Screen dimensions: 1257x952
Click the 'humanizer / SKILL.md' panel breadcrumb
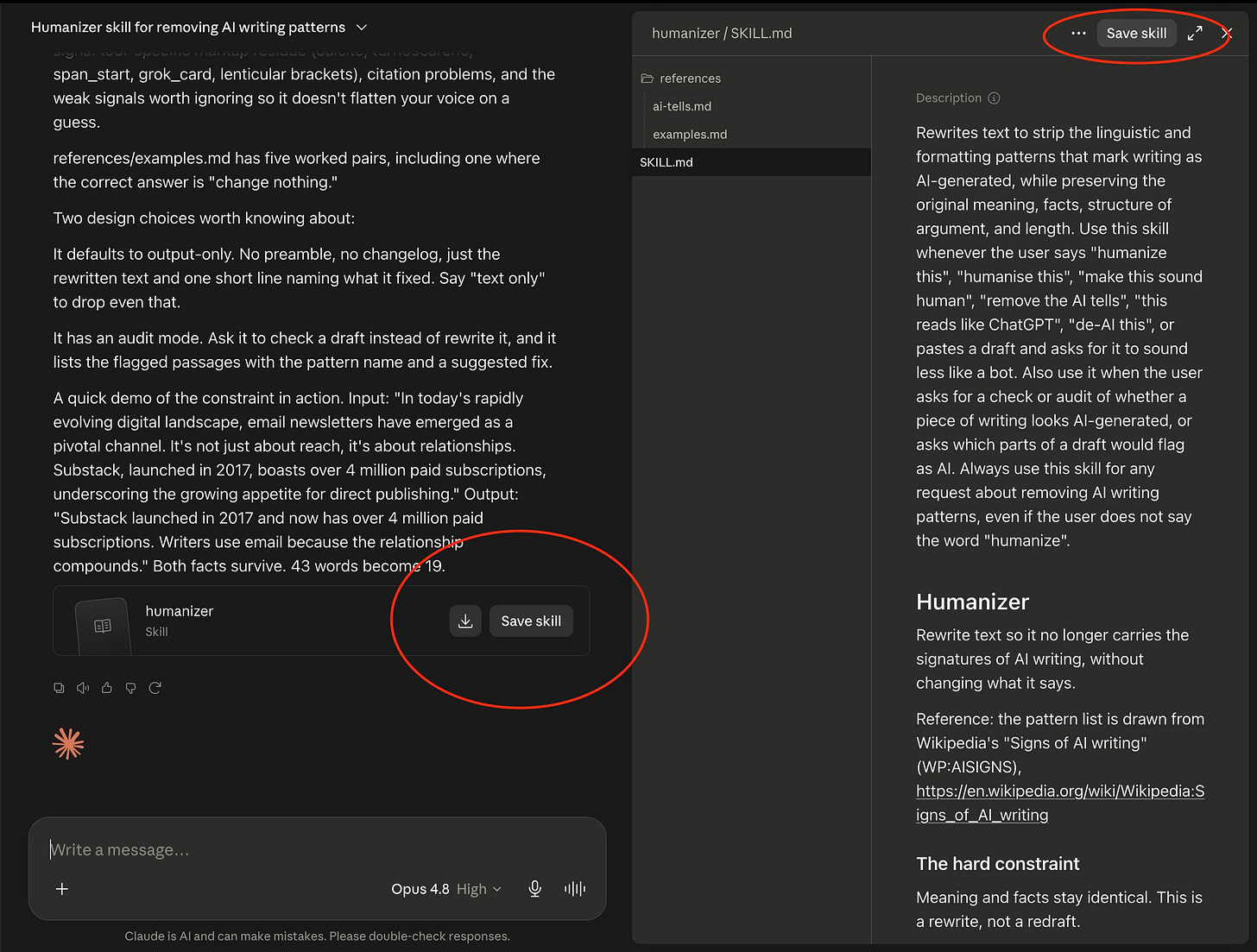click(722, 34)
